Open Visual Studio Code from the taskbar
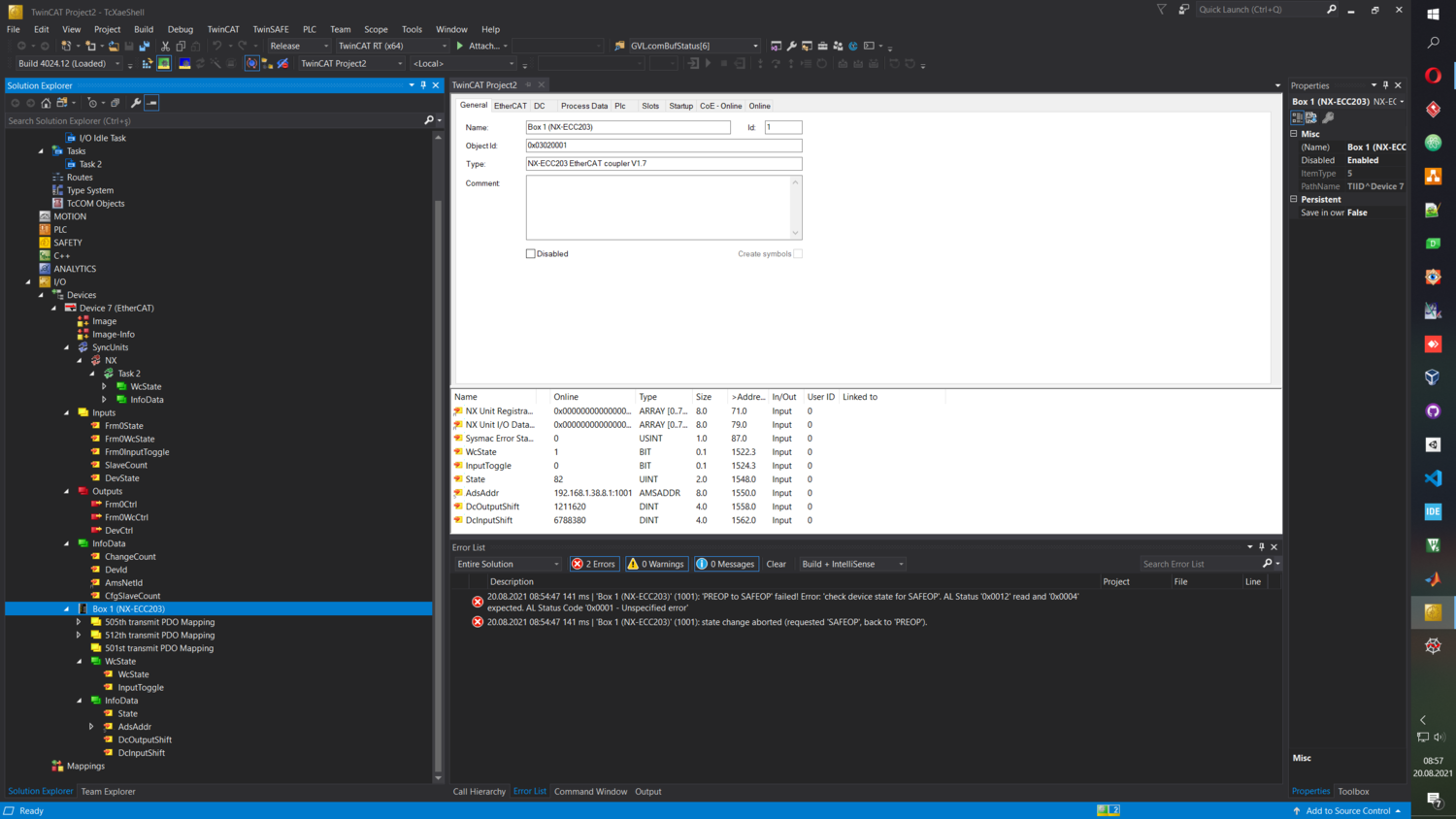This screenshot has height=819, width=1456. tap(1433, 478)
